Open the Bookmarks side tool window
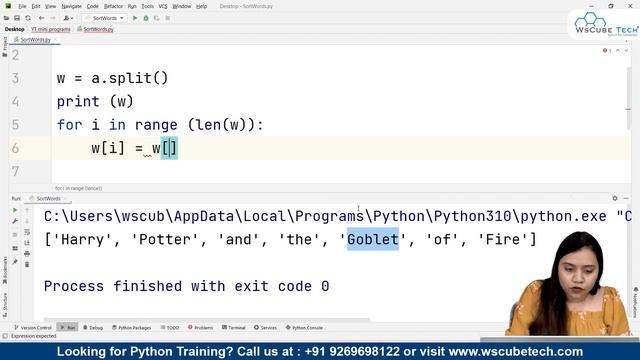 point(4,270)
